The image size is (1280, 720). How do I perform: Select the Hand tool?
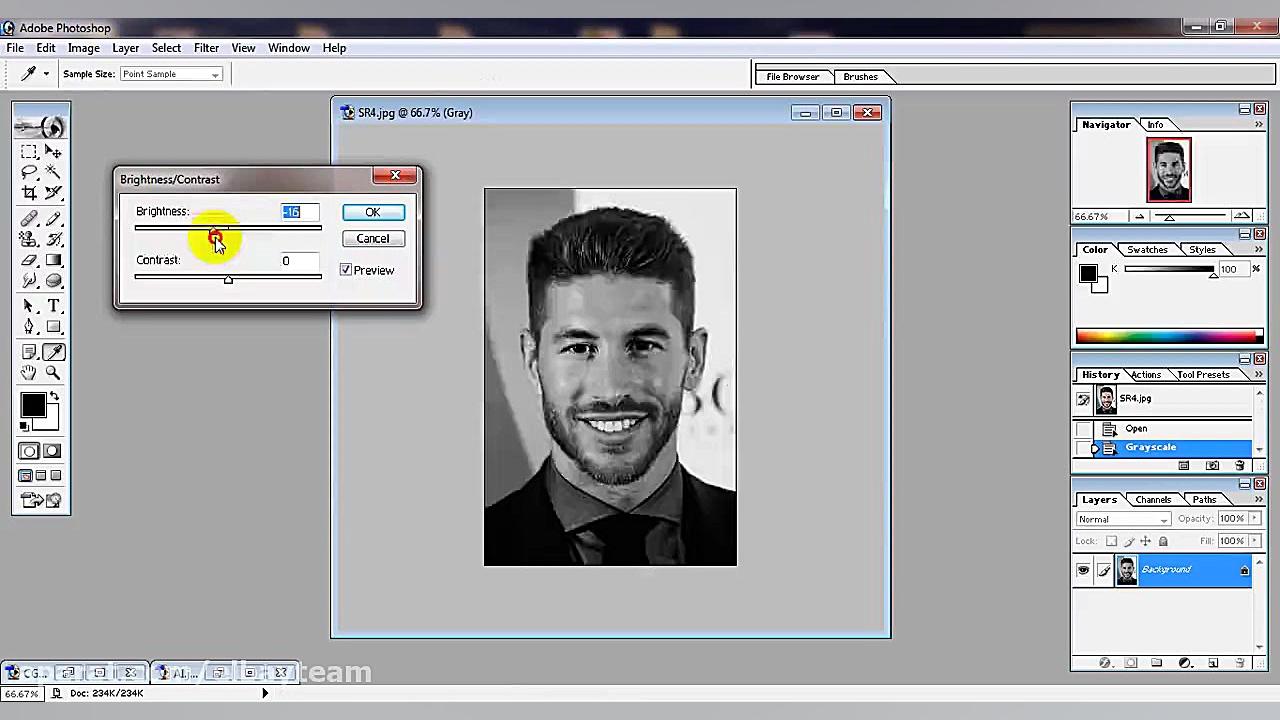(29, 373)
